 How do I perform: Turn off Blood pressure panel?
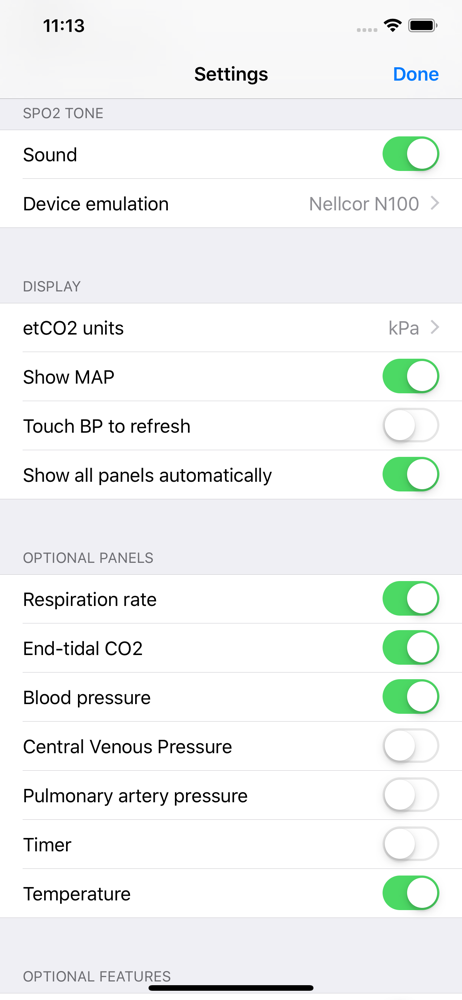pyautogui.click(x=411, y=697)
